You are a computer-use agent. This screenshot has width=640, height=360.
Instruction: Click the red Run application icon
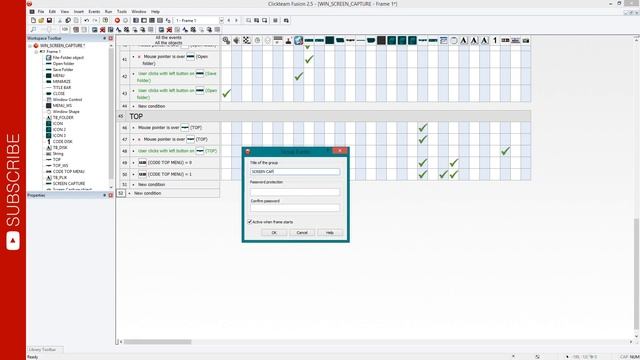pos(117,20)
